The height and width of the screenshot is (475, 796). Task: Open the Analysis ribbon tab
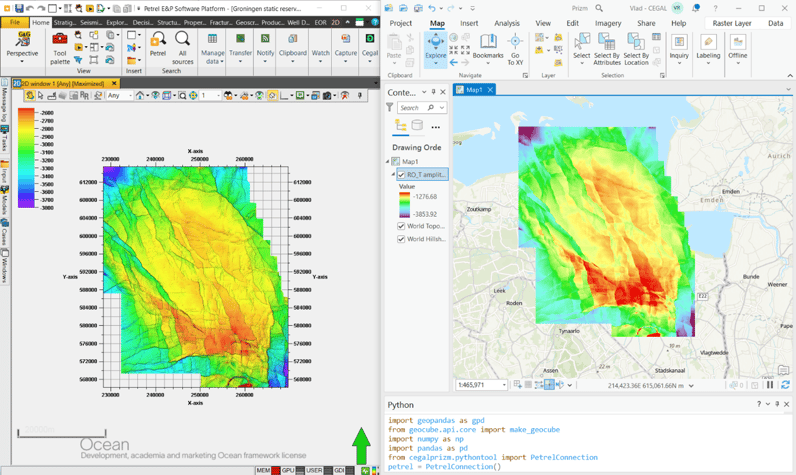tap(507, 23)
